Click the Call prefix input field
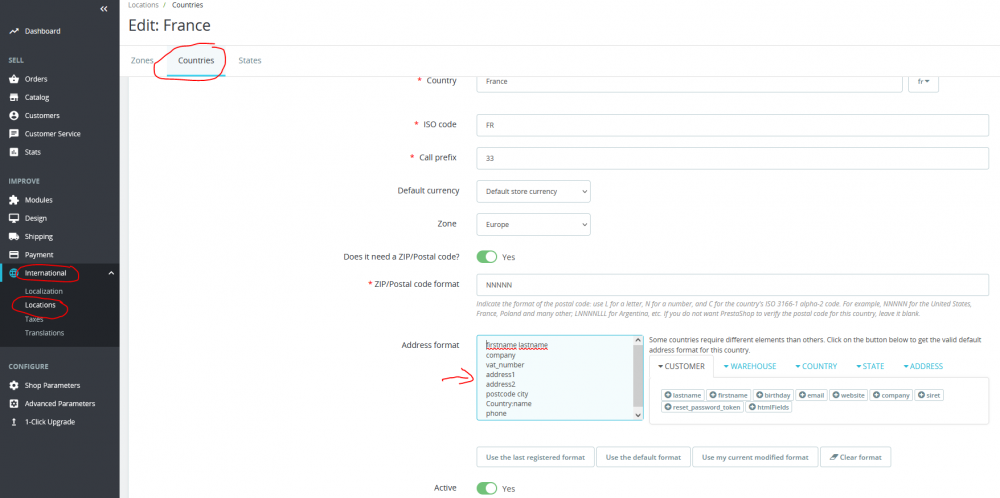This screenshot has width=1000, height=498. click(x=732, y=158)
